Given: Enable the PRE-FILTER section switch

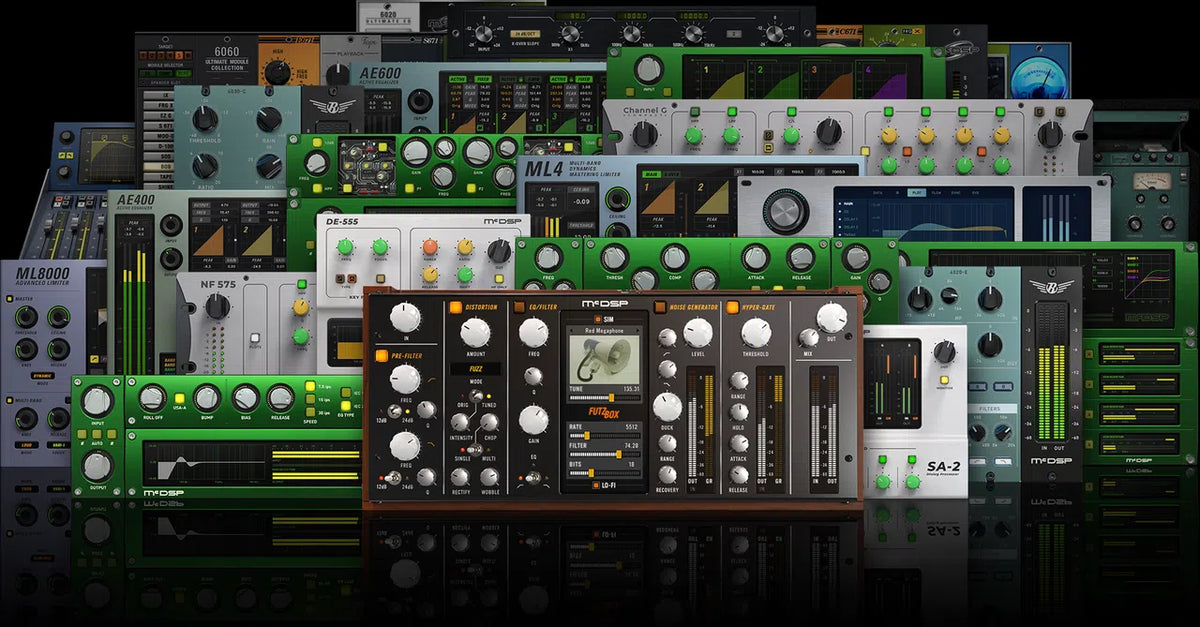Looking at the screenshot, I should click(x=382, y=354).
